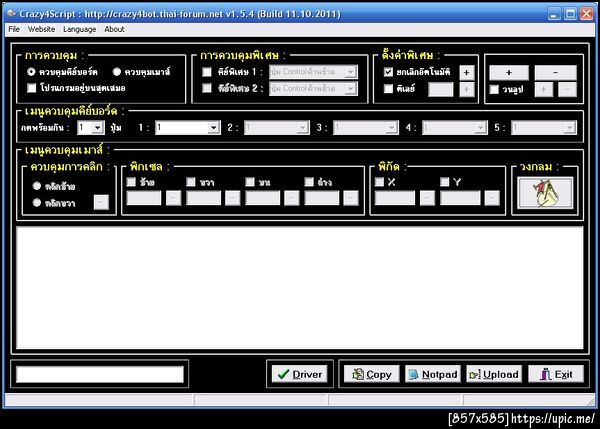Click the large minus button at top right
This screenshot has height=429, width=600.
pyautogui.click(x=556, y=72)
